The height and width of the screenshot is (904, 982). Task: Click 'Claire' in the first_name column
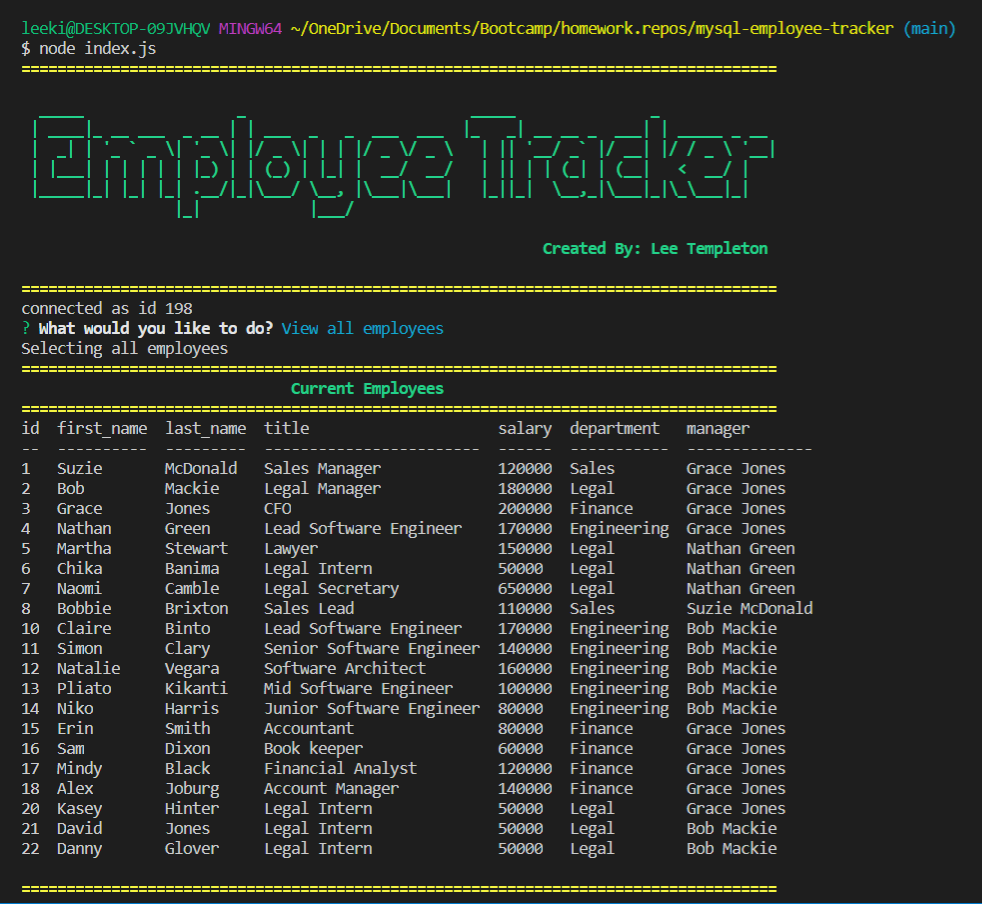pos(84,628)
